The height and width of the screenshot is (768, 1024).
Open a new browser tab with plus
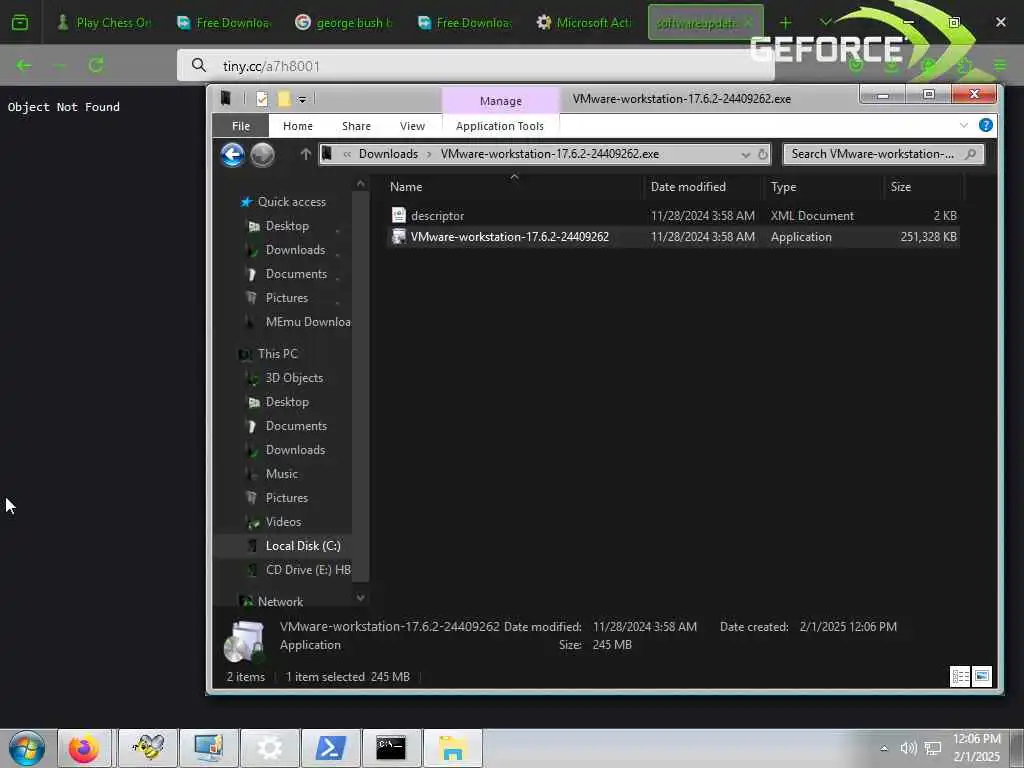785,23
